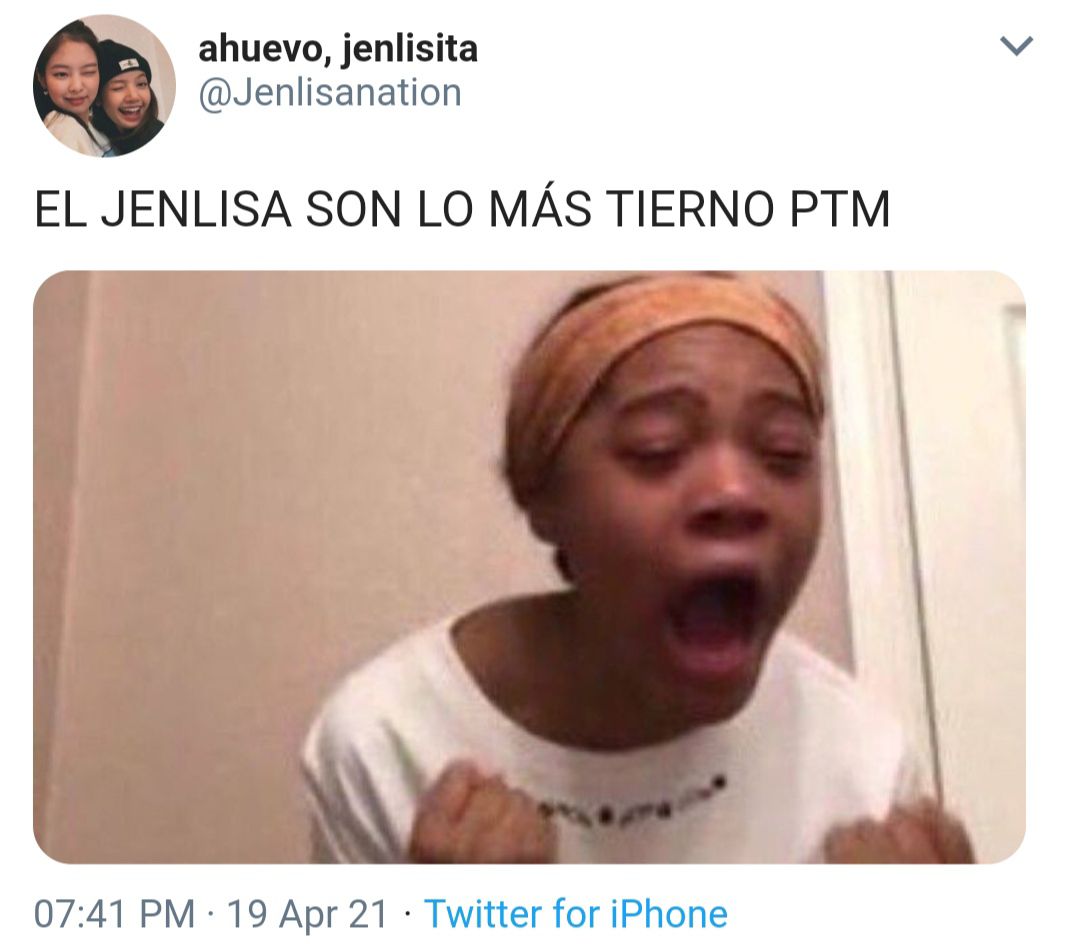The width and height of the screenshot is (1080, 949).
Task: Click the 19 Apr 21 date
Action: point(307,914)
